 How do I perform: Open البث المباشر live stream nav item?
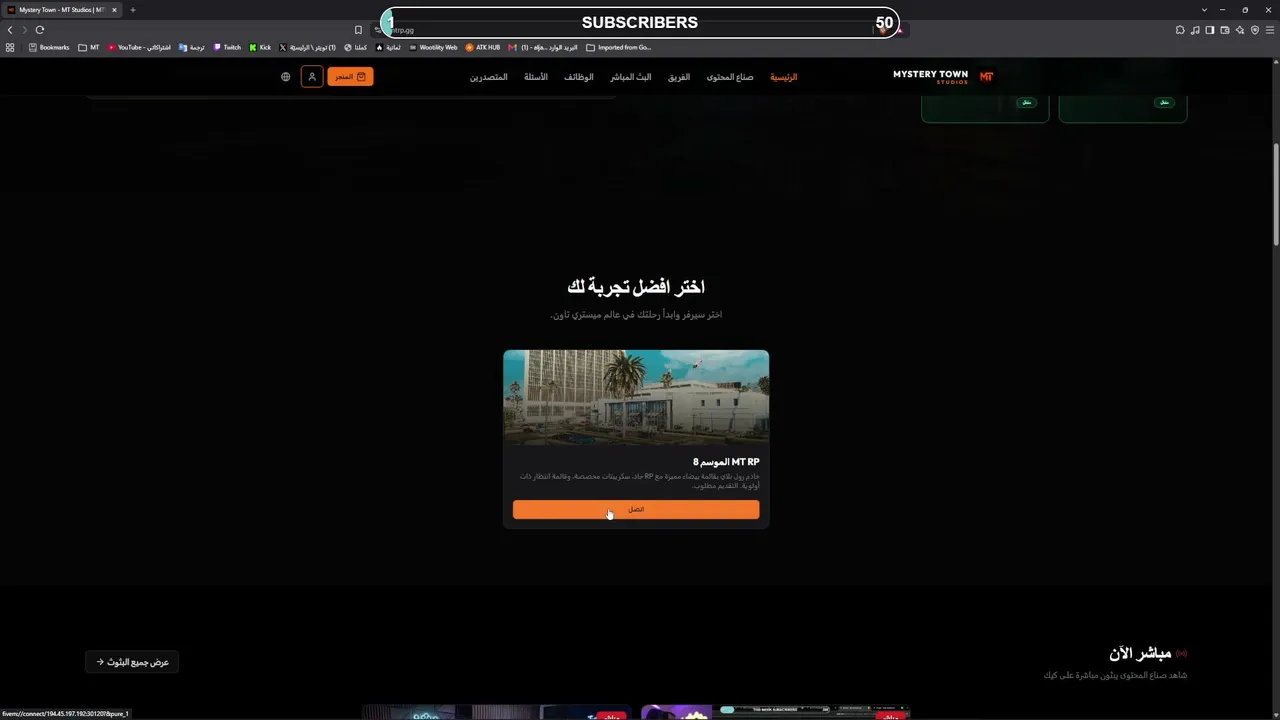(x=631, y=77)
